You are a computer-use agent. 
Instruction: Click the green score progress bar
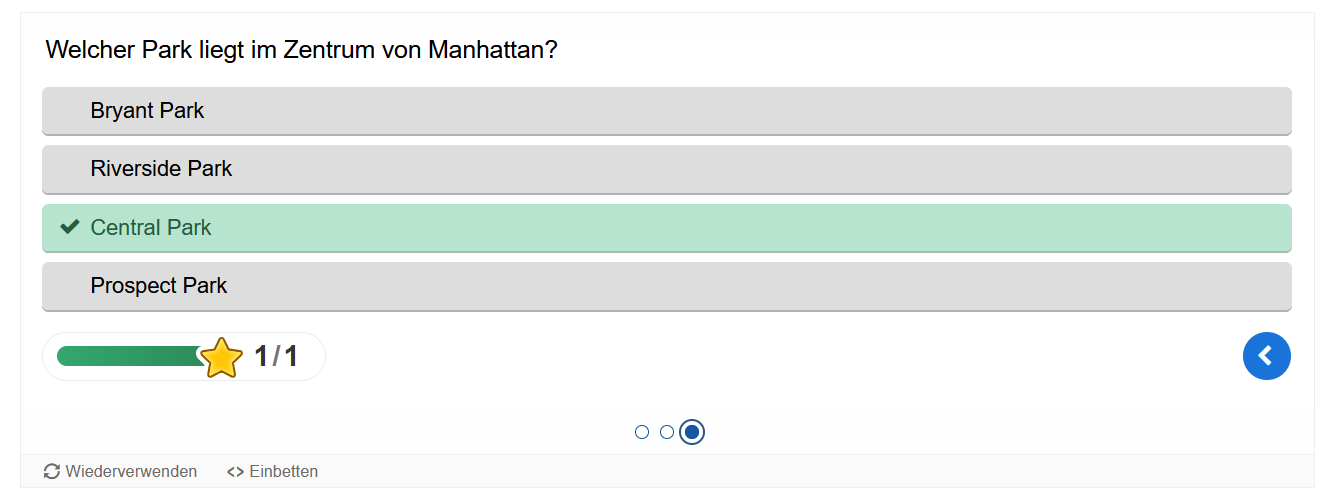coord(127,356)
